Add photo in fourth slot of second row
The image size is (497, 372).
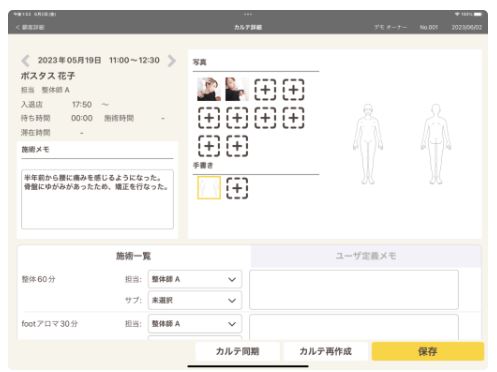(294, 118)
